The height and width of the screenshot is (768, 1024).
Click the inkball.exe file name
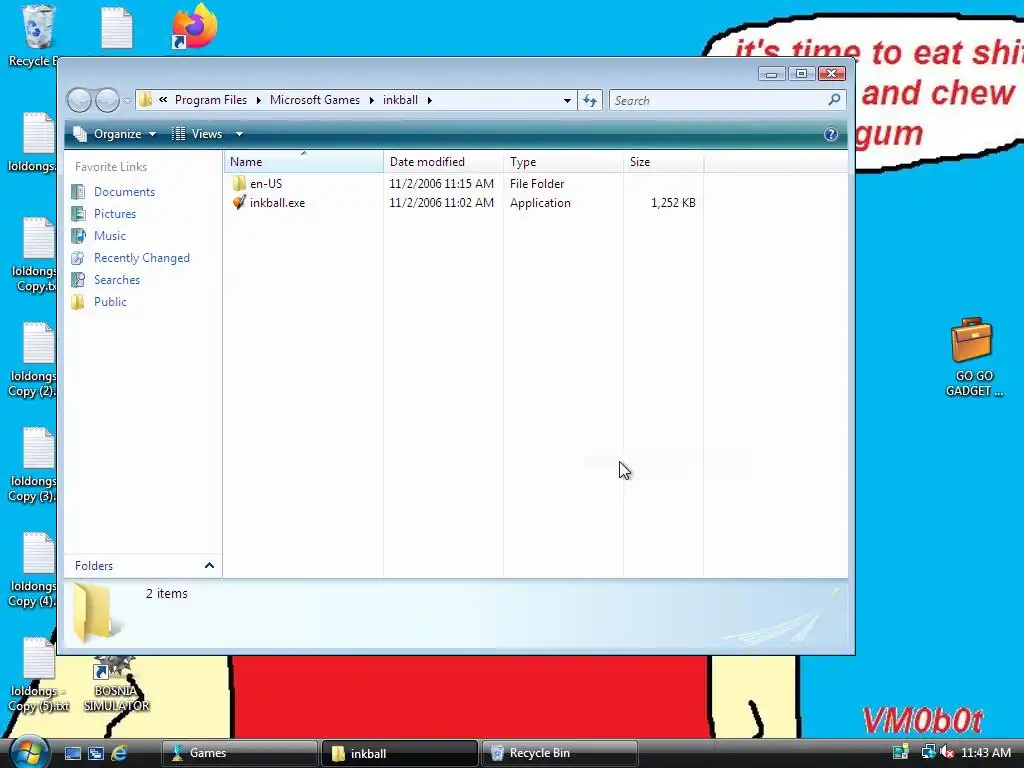278,203
